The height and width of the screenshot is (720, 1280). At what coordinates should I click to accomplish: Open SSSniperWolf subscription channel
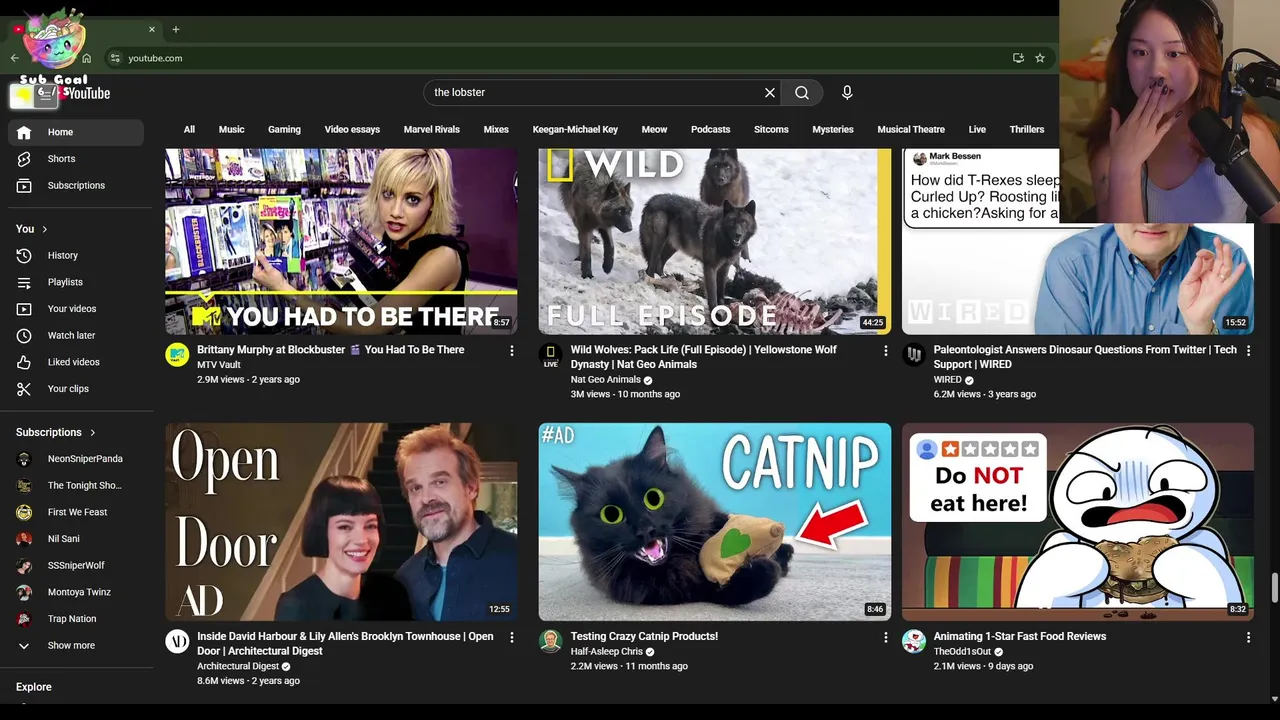coord(76,566)
